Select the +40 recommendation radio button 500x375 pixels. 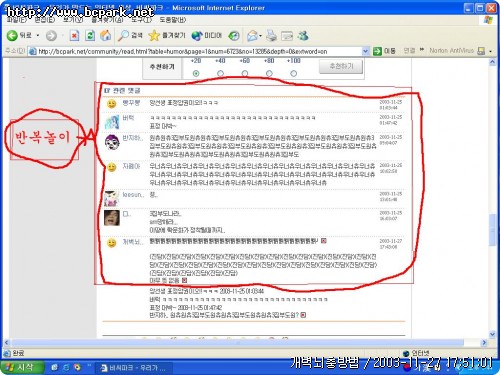(x=220, y=73)
